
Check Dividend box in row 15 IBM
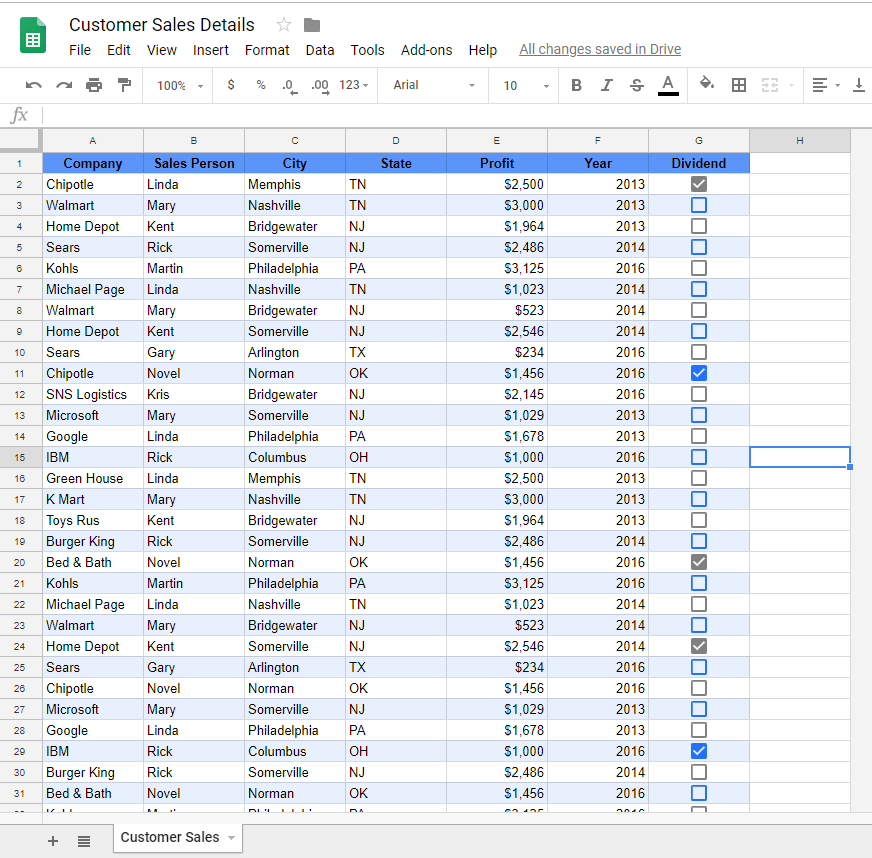[698, 457]
